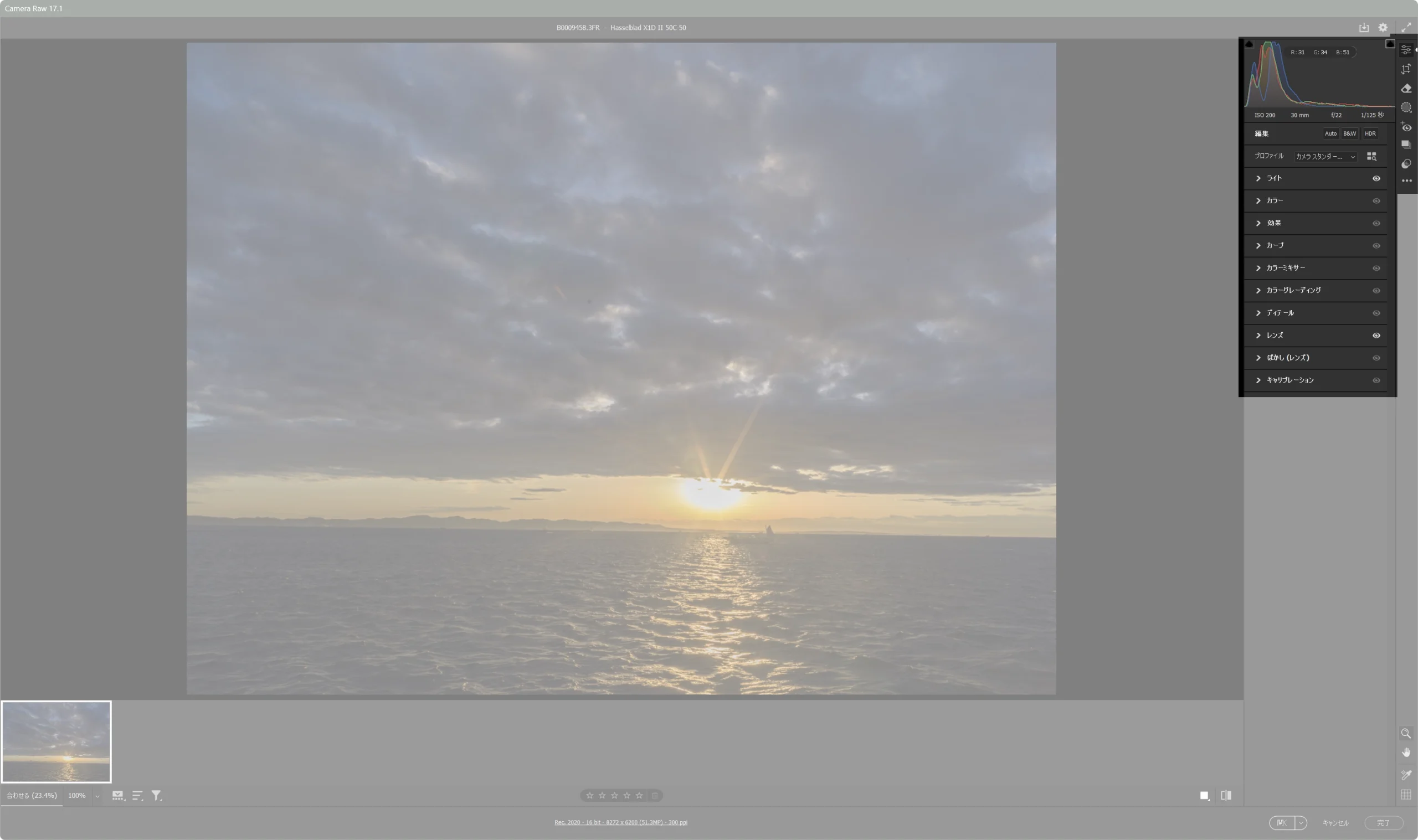Expand the レンズ section chevron
Image resolution: width=1418 pixels, height=840 pixels.
(1258, 336)
